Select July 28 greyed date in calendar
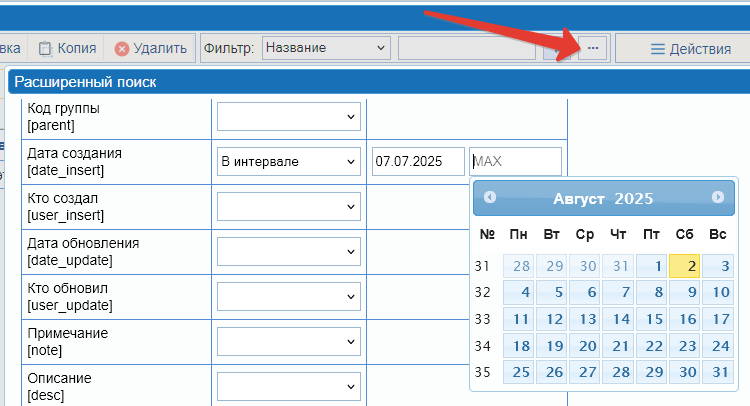This screenshot has width=750, height=406. click(x=518, y=266)
